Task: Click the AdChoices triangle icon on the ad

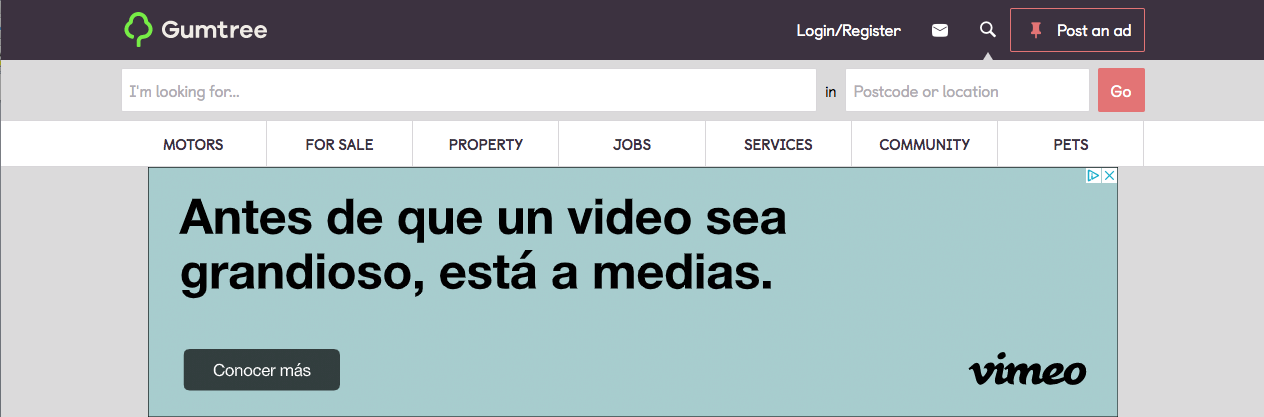Action: pyautogui.click(x=1094, y=175)
